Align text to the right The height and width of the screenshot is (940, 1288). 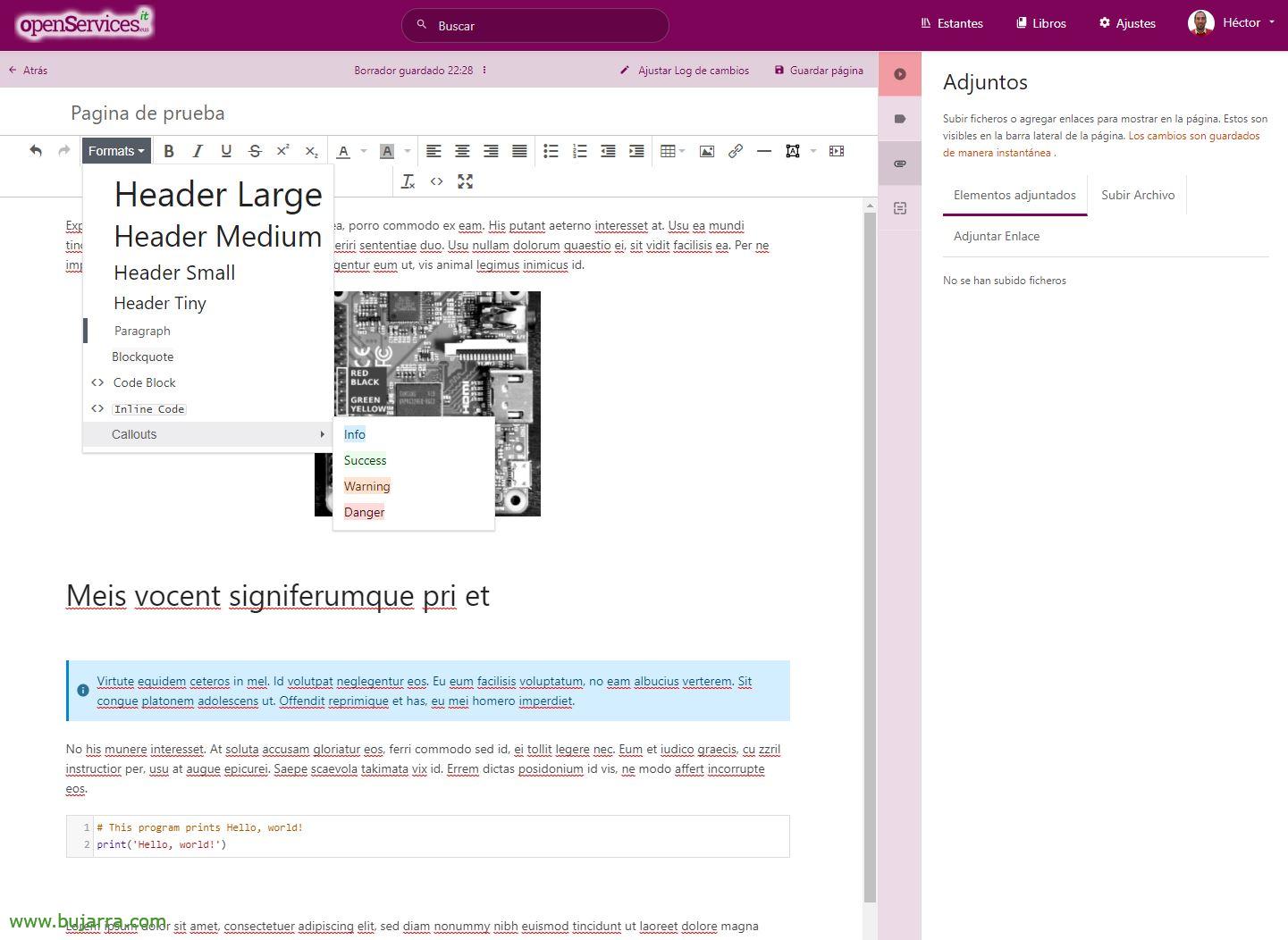[491, 151]
